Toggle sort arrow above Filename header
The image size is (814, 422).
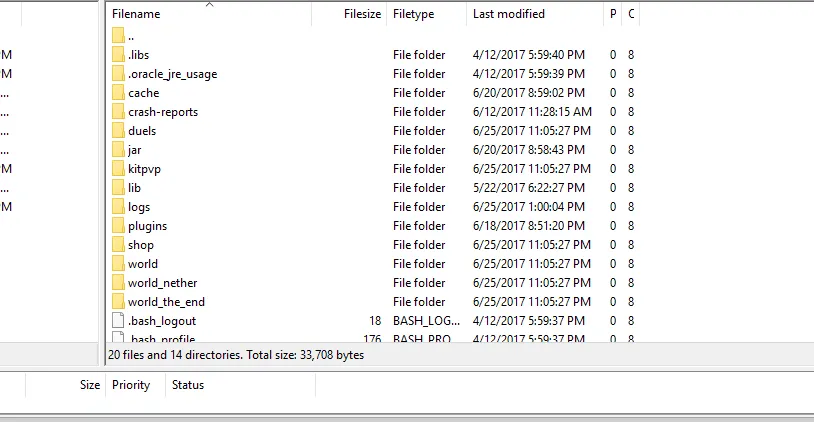(210, 5)
